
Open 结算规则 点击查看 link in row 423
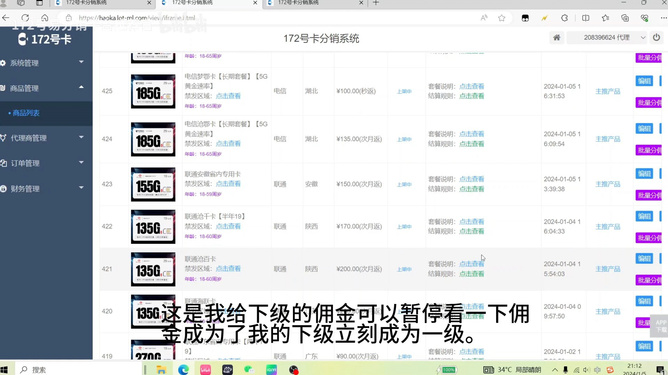(472, 189)
